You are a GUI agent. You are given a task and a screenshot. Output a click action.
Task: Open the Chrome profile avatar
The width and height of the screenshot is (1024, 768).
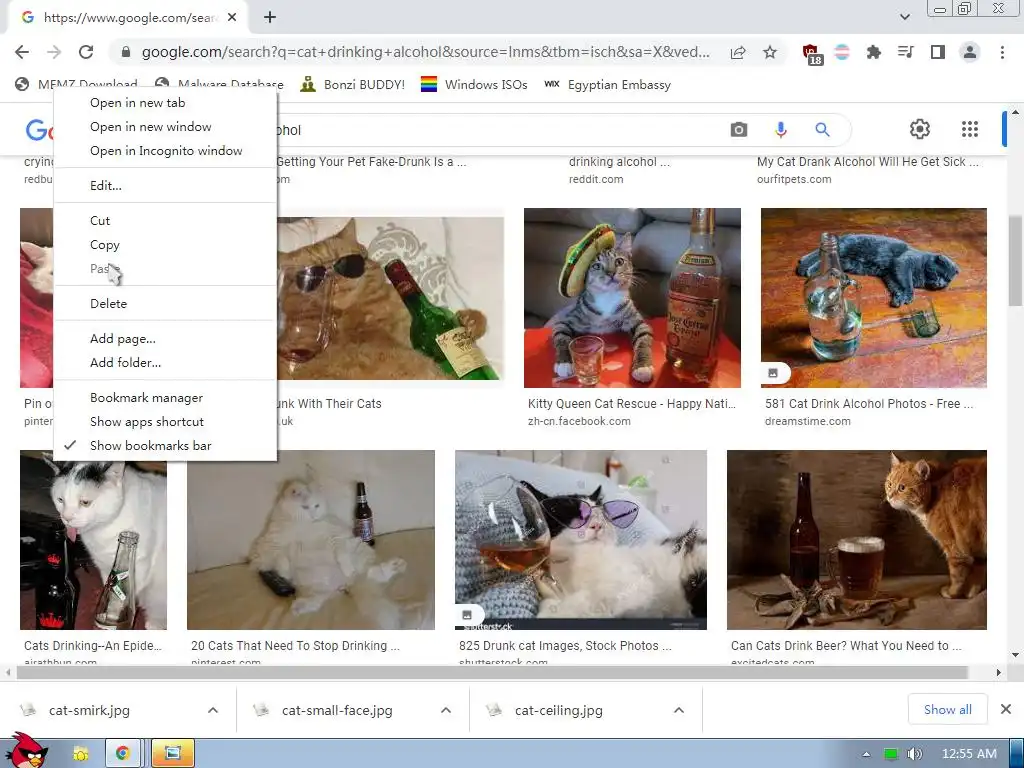(970, 52)
